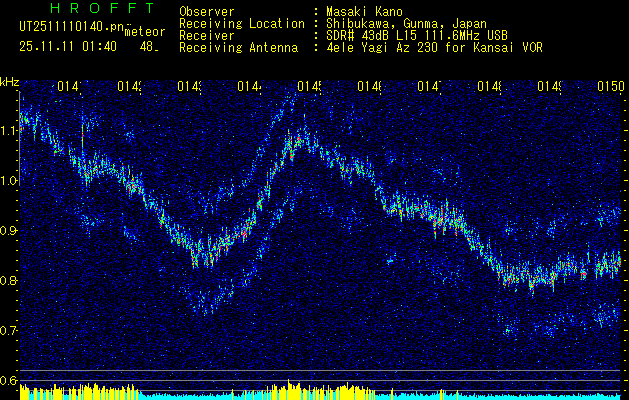629x400 pixels.
Task: Select the meteor count value 48
Action: click(148, 46)
